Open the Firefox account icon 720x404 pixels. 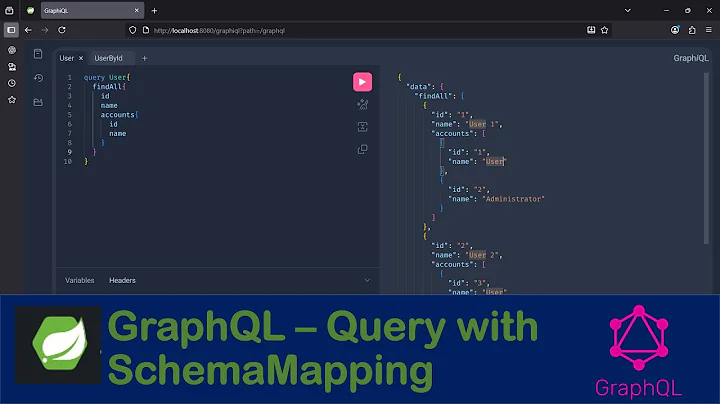click(x=675, y=30)
